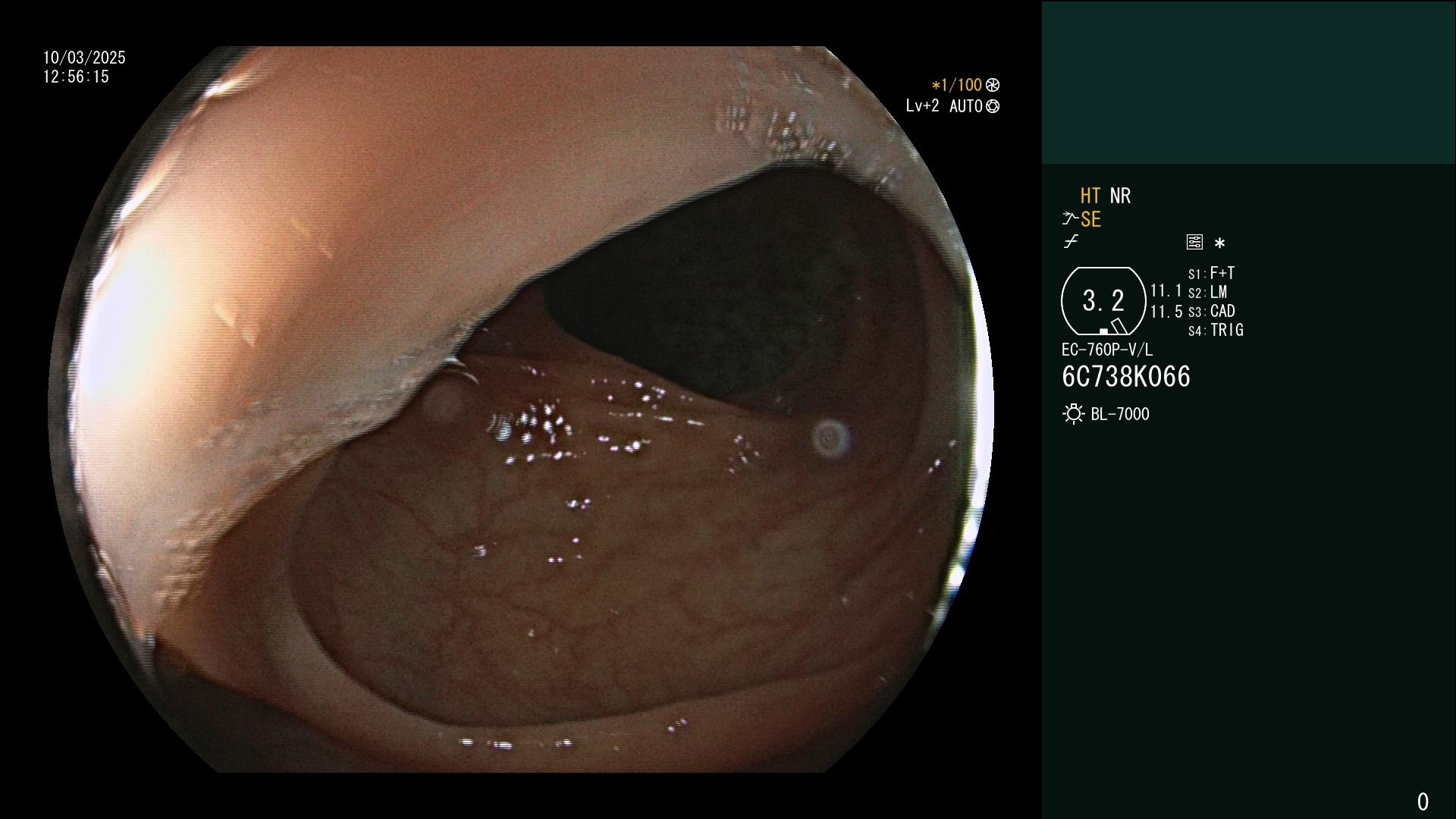This screenshot has width=1456, height=819.
Task: Click the scope model EC-760P-V/L
Action: (1106, 350)
